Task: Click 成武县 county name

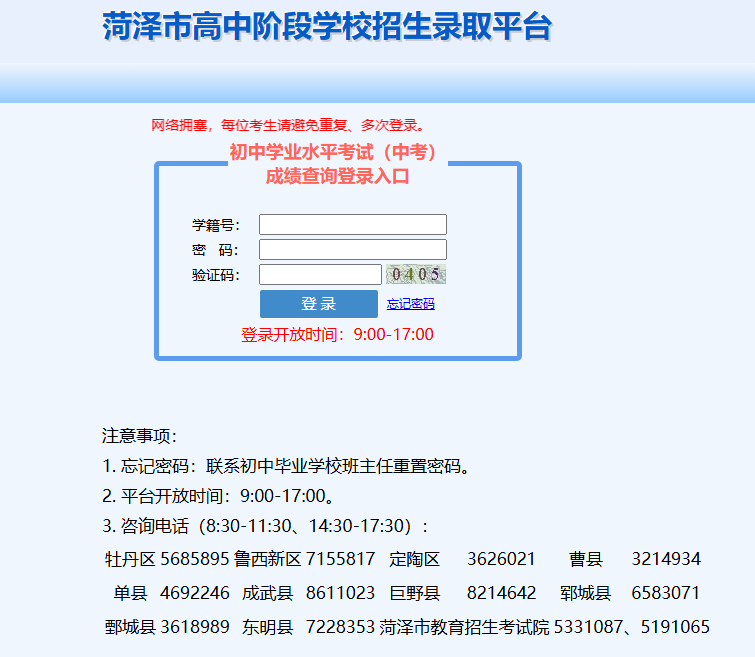Action: click(x=268, y=593)
